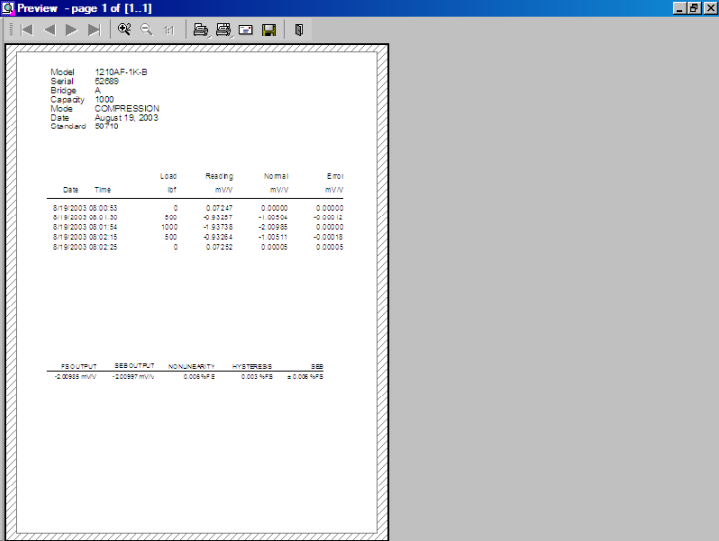719x541 pixels.
Task: Click the NONLINEARITY summary label
Action: [x=191, y=367]
